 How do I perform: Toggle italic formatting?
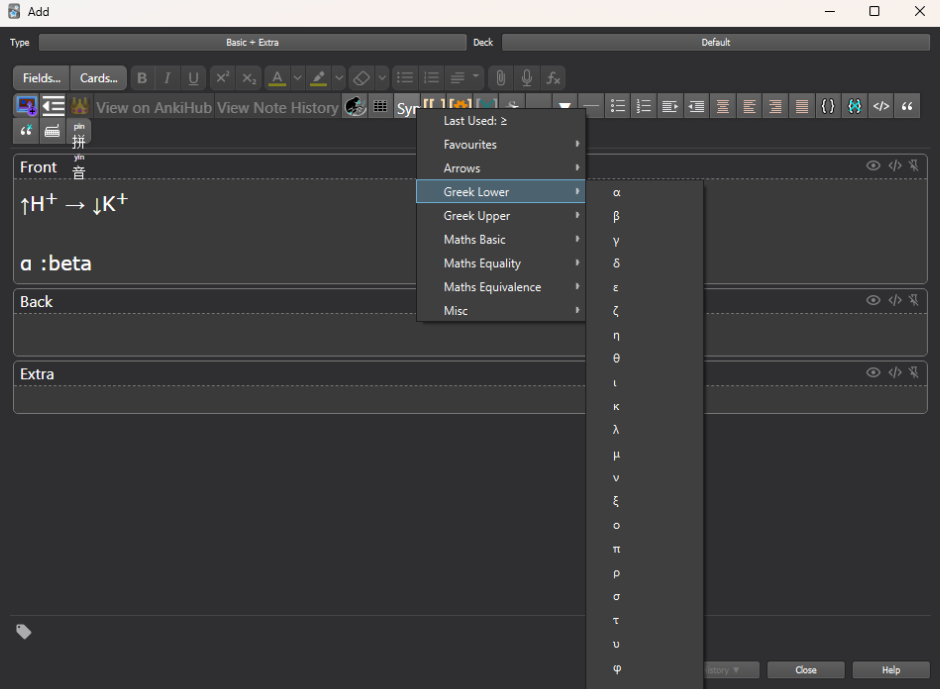pos(167,78)
